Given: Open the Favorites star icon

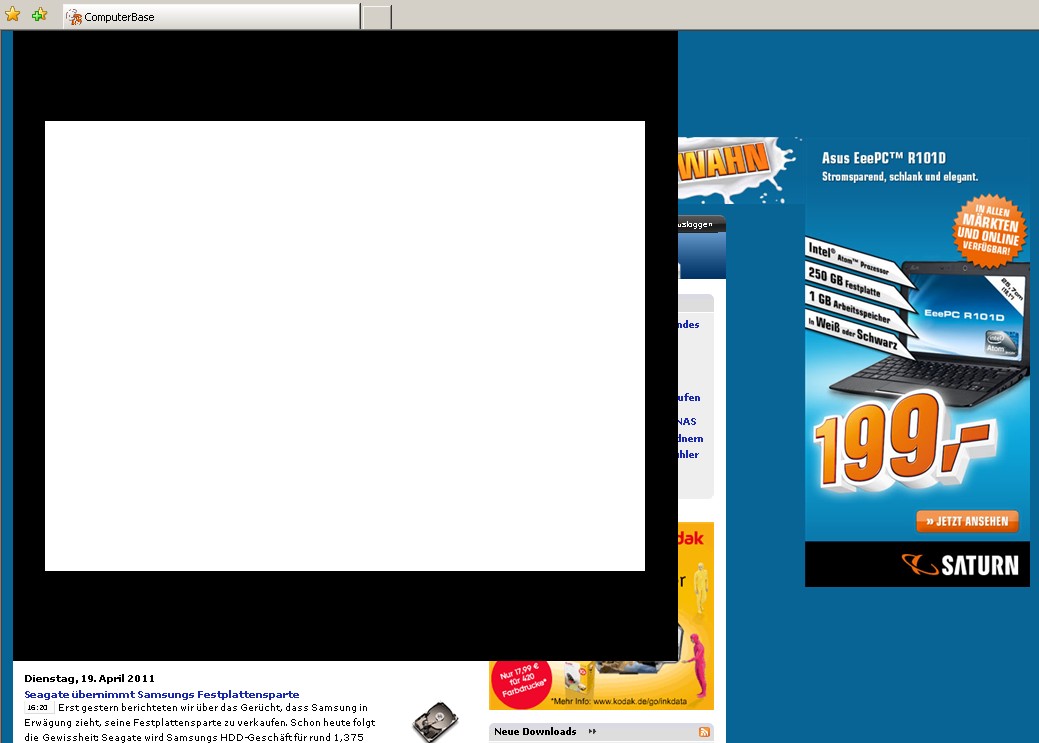Looking at the screenshot, I should 13,14.
